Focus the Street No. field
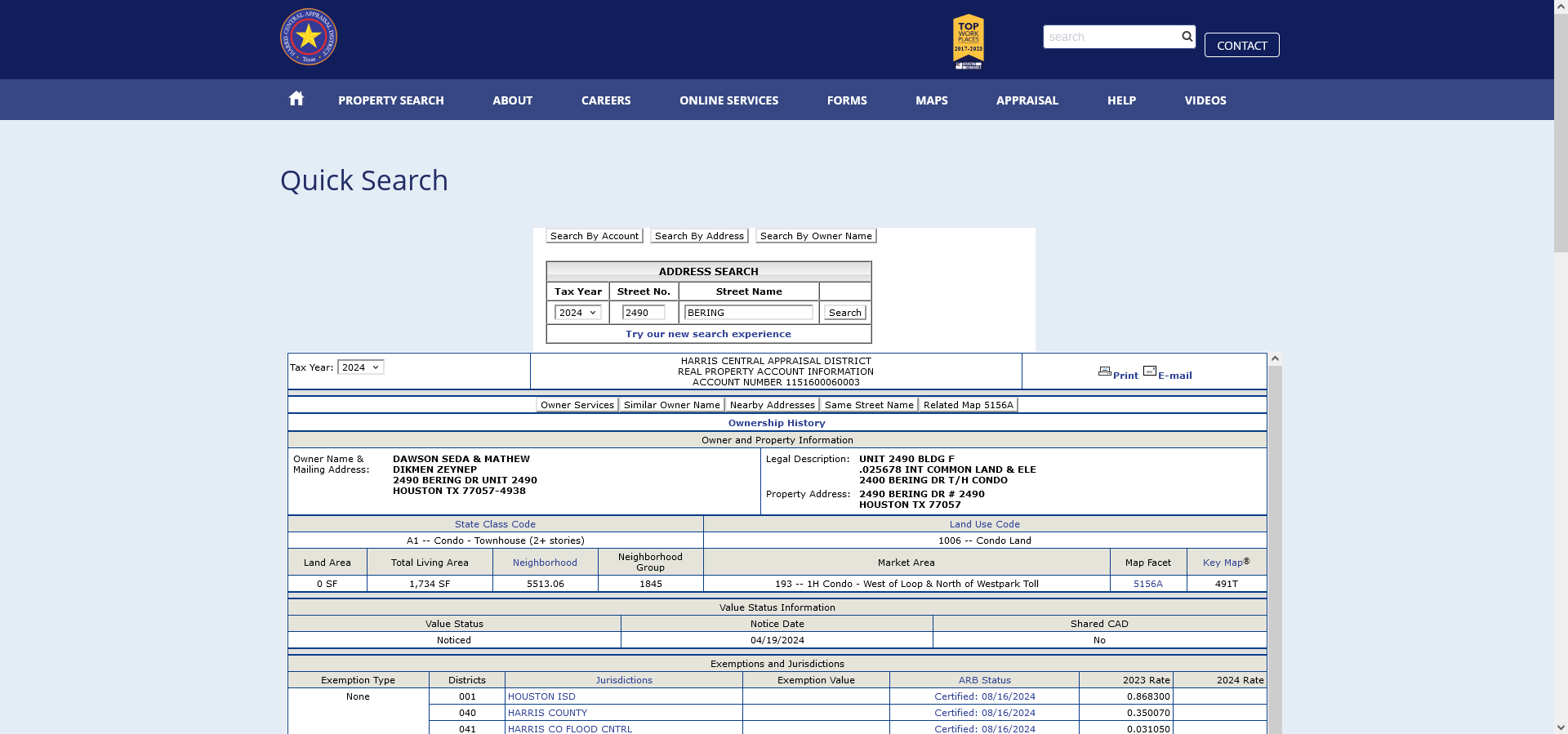 pos(644,313)
